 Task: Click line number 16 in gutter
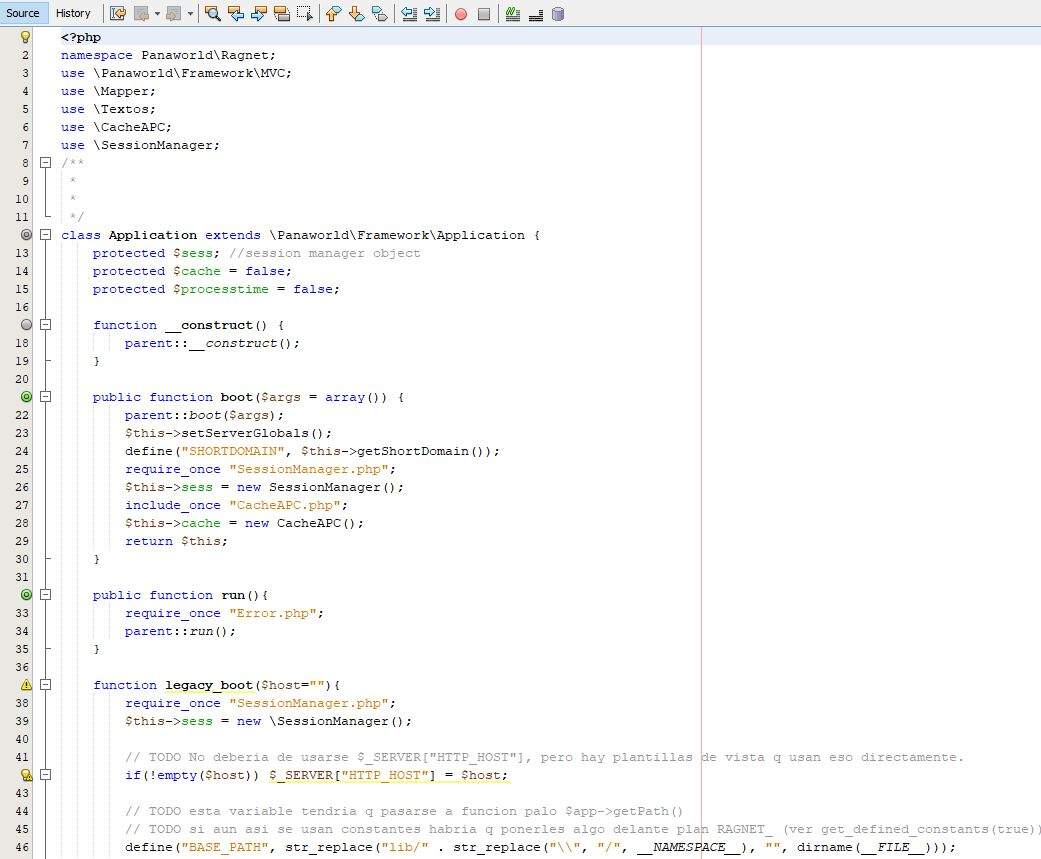pos(22,307)
